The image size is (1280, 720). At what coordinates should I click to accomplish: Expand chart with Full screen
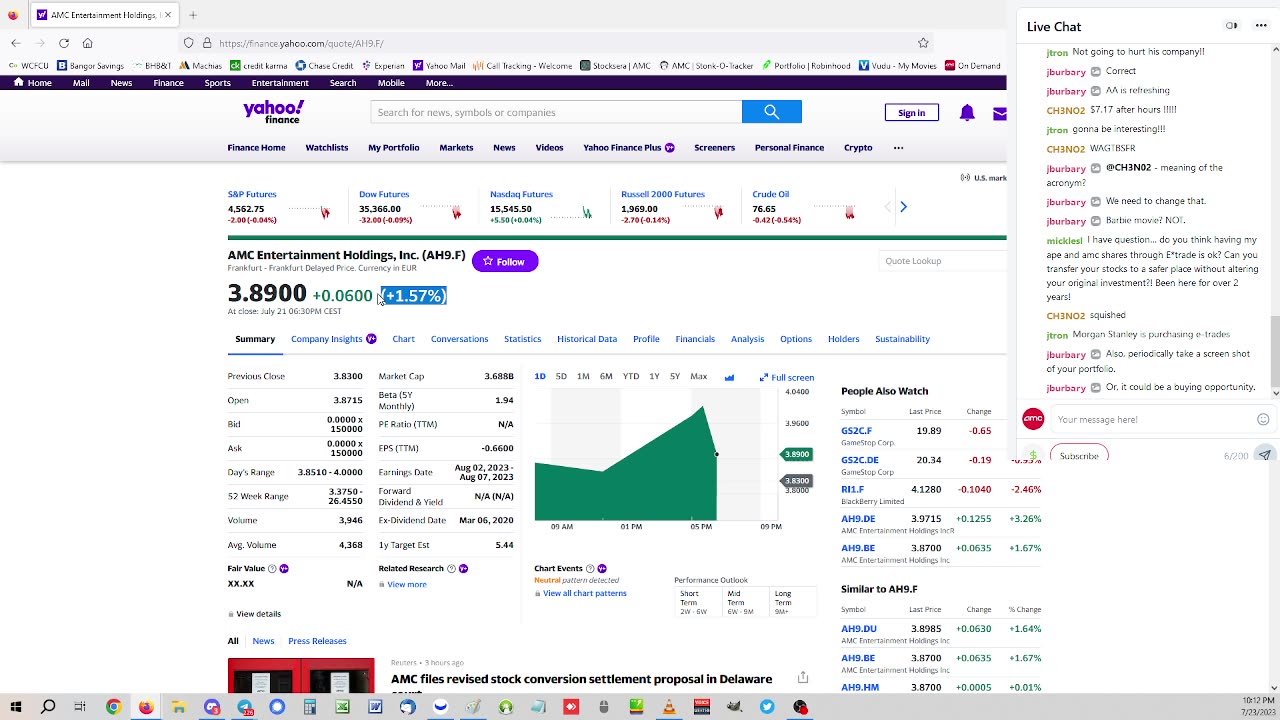click(x=787, y=377)
